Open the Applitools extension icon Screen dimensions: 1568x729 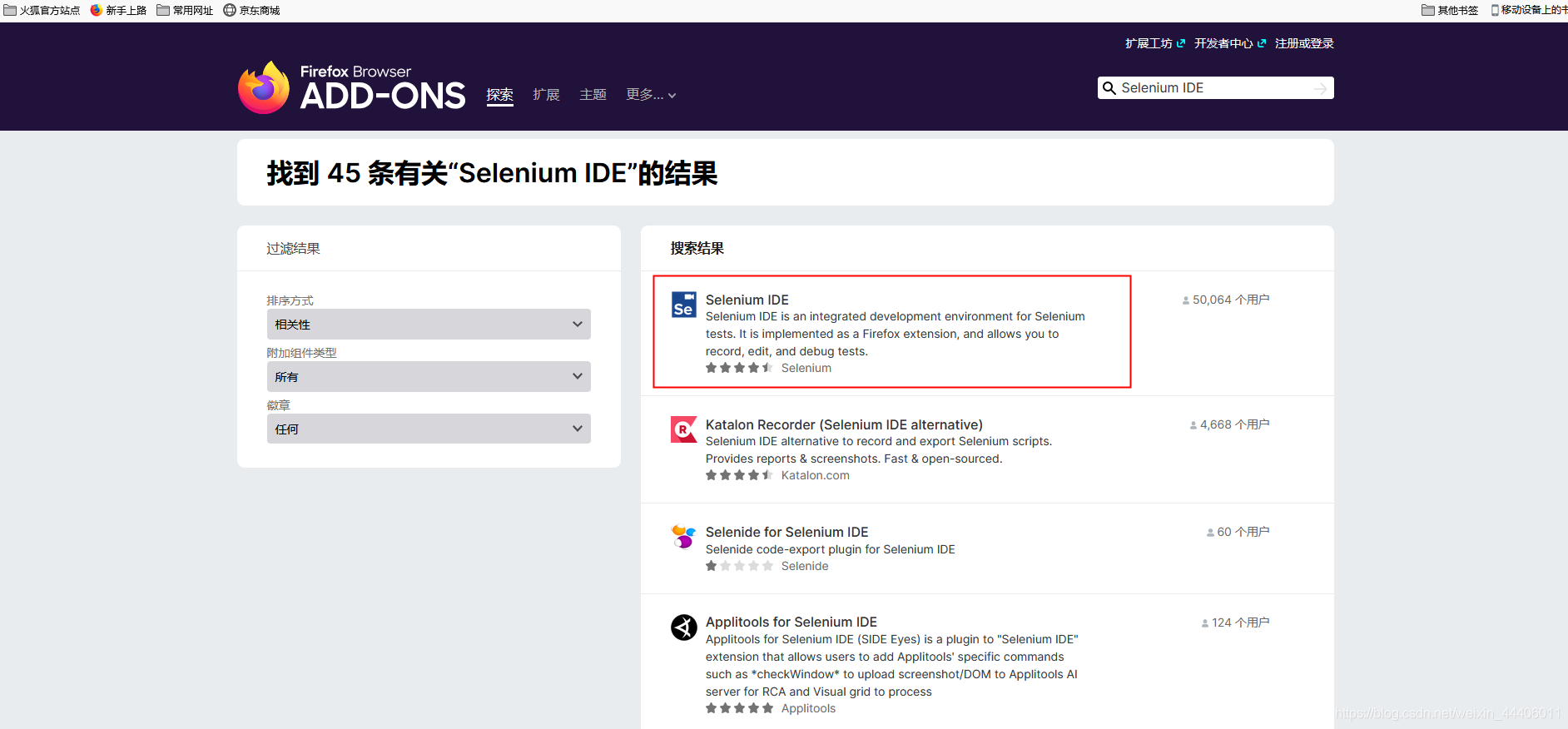(x=684, y=627)
